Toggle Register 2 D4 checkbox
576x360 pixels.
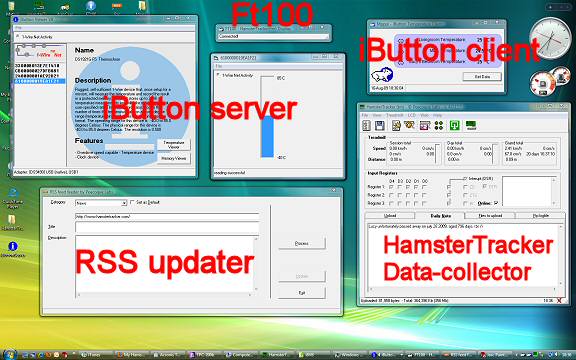[392, 195]
